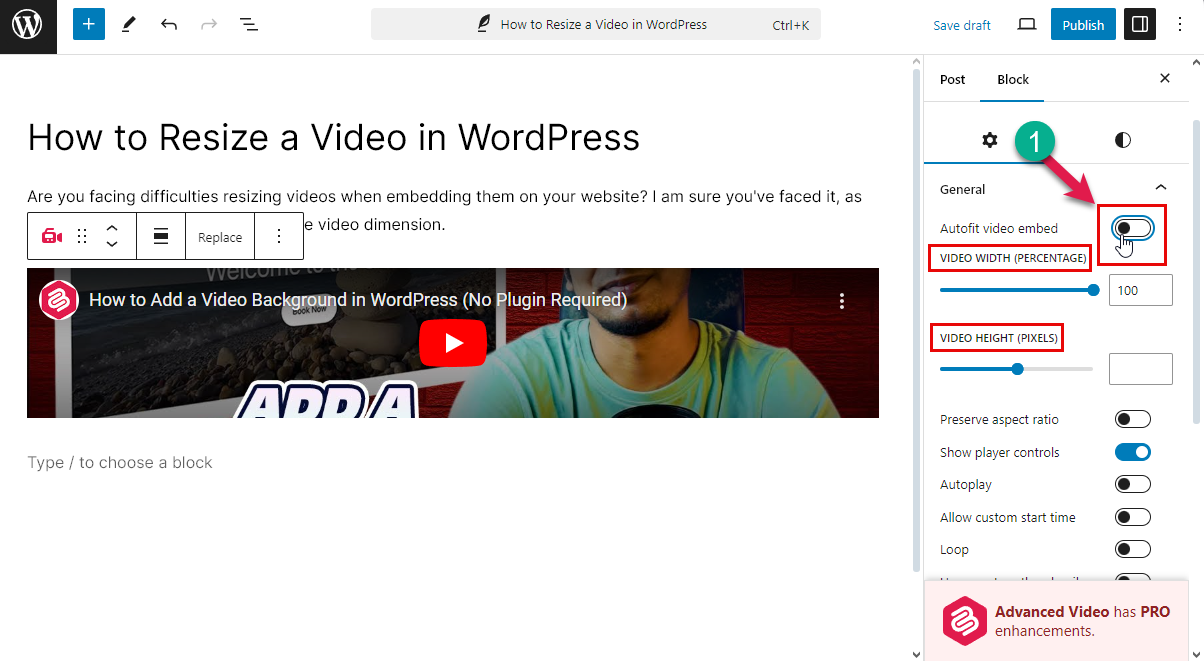Image resolution: width=1204 pixels, height=661 pixels.
Task: Click the video width value input field
Action: point(1140,290)
